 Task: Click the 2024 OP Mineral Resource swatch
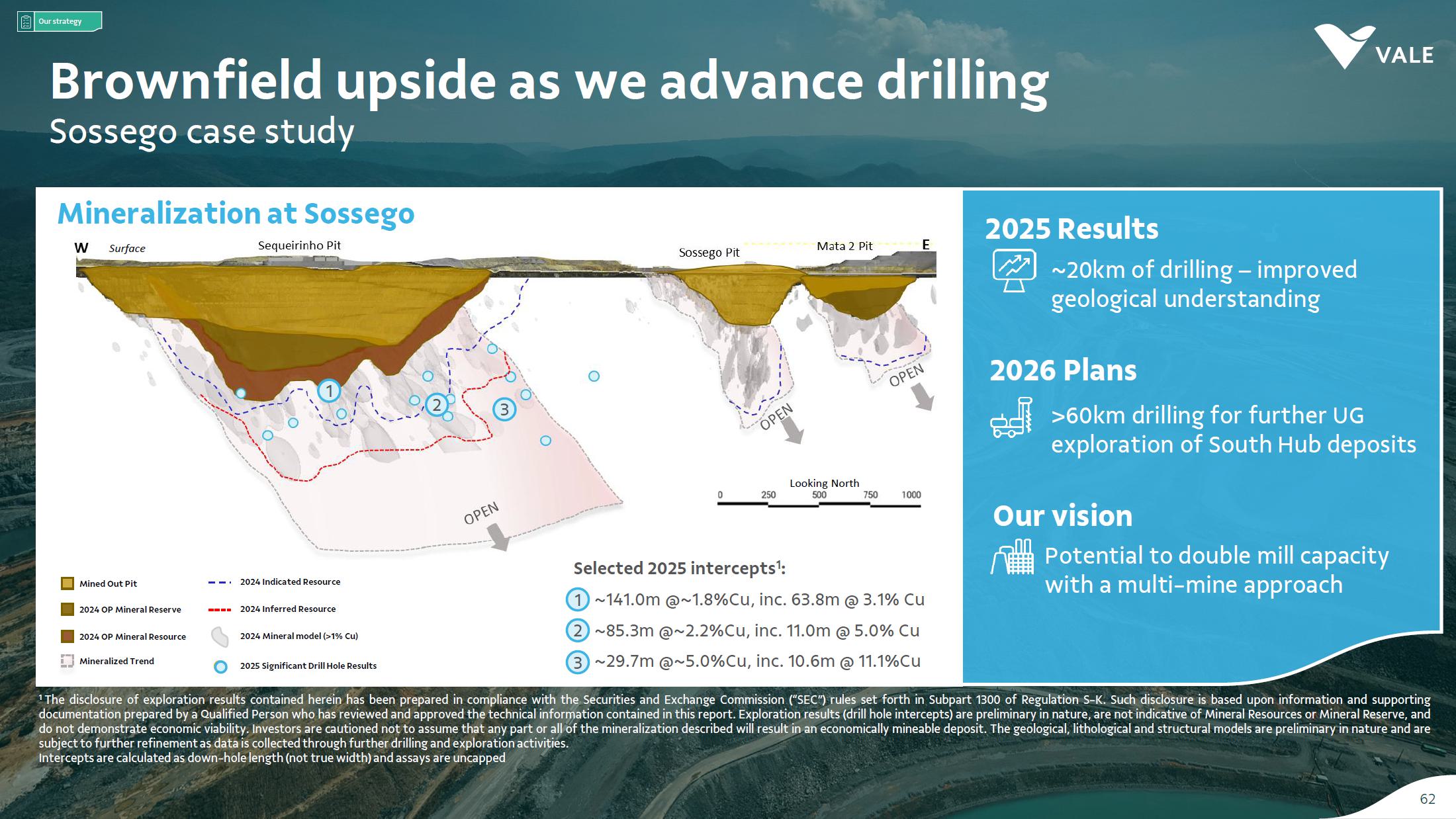coord(67,636)
